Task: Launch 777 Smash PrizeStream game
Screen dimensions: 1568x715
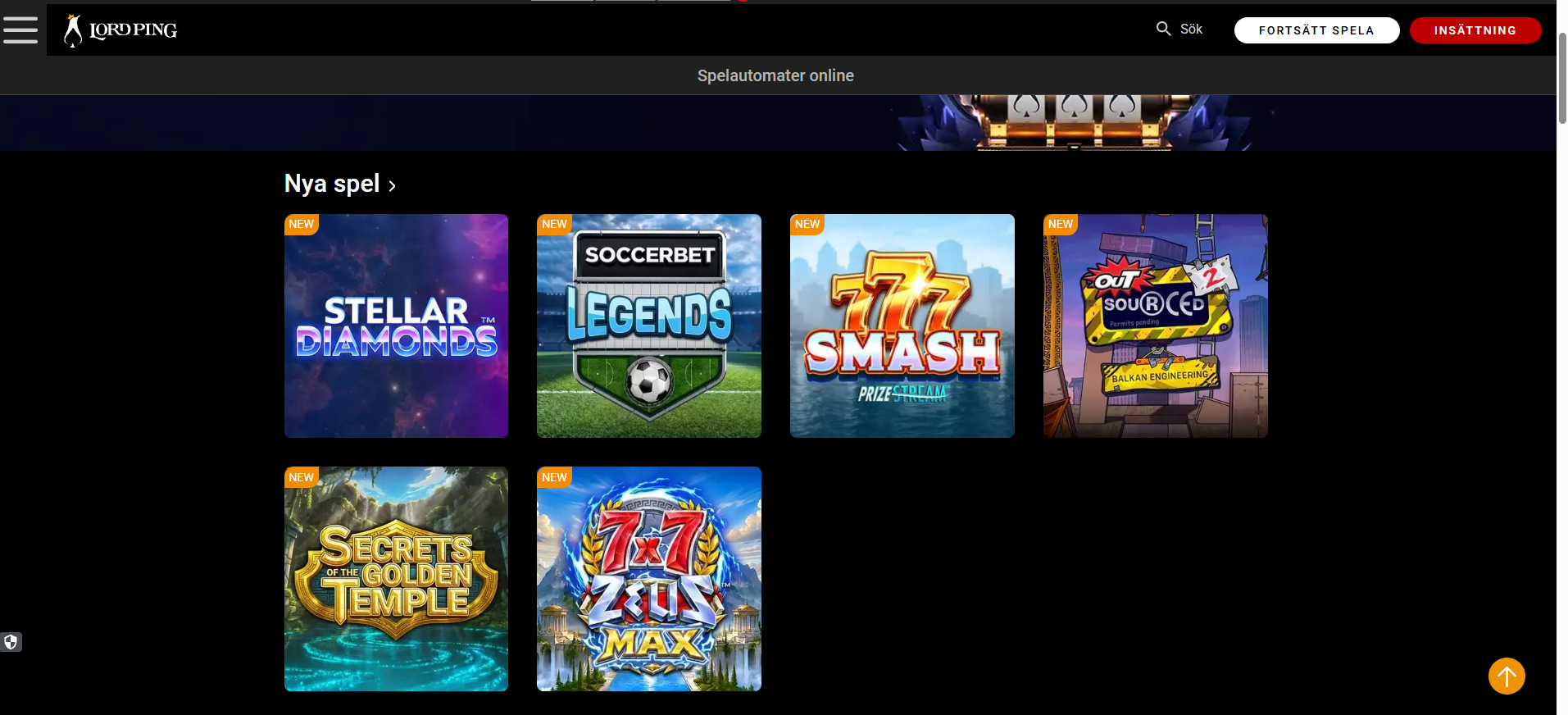Action: (902, 326)
